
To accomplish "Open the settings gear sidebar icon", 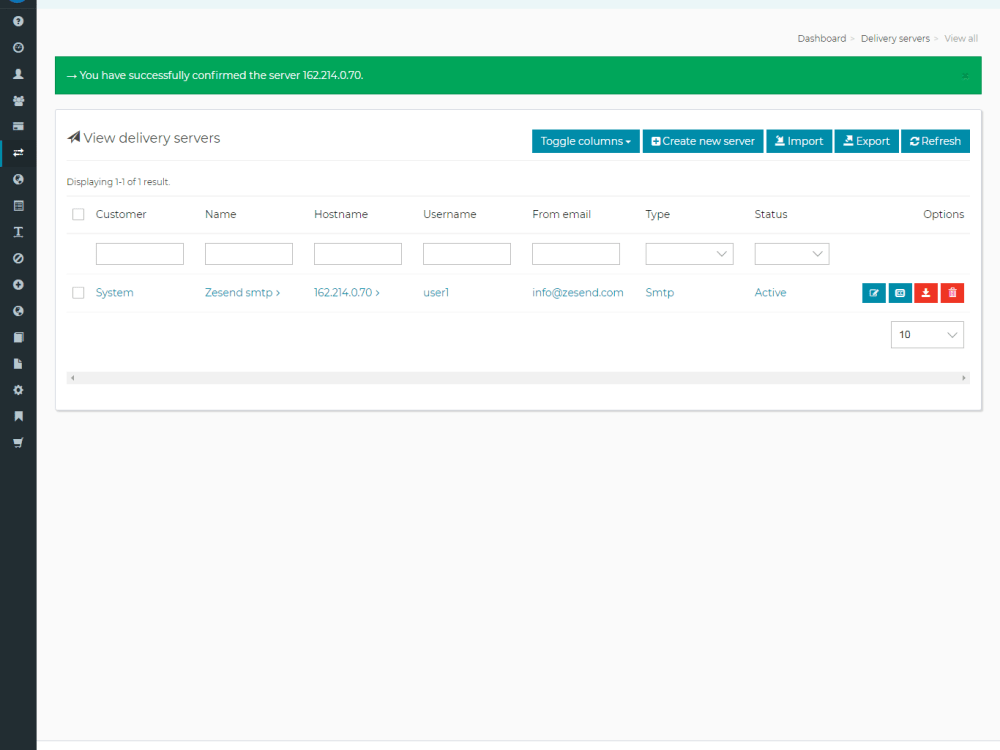I will tap(18, 390).
